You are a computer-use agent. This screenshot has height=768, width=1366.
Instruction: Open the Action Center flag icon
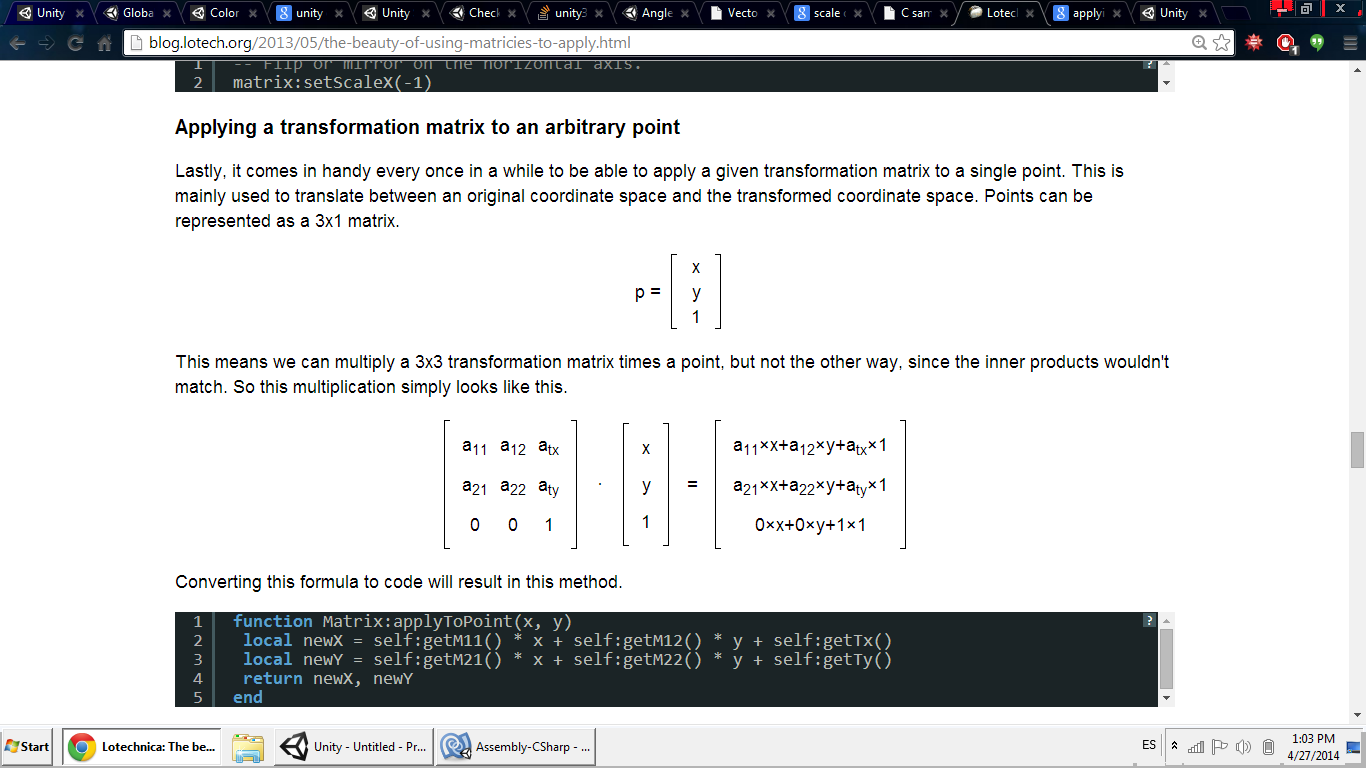coord(1221,746)
